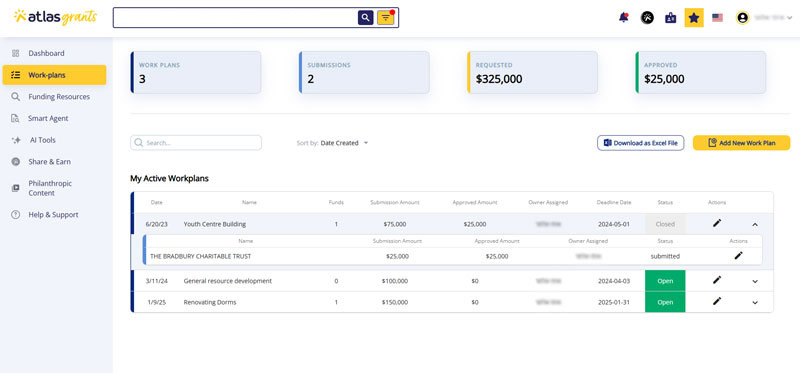Screen dimensions: 800x373
Task: Open the yellow filter icon button
Action: [x=386, y=18]
